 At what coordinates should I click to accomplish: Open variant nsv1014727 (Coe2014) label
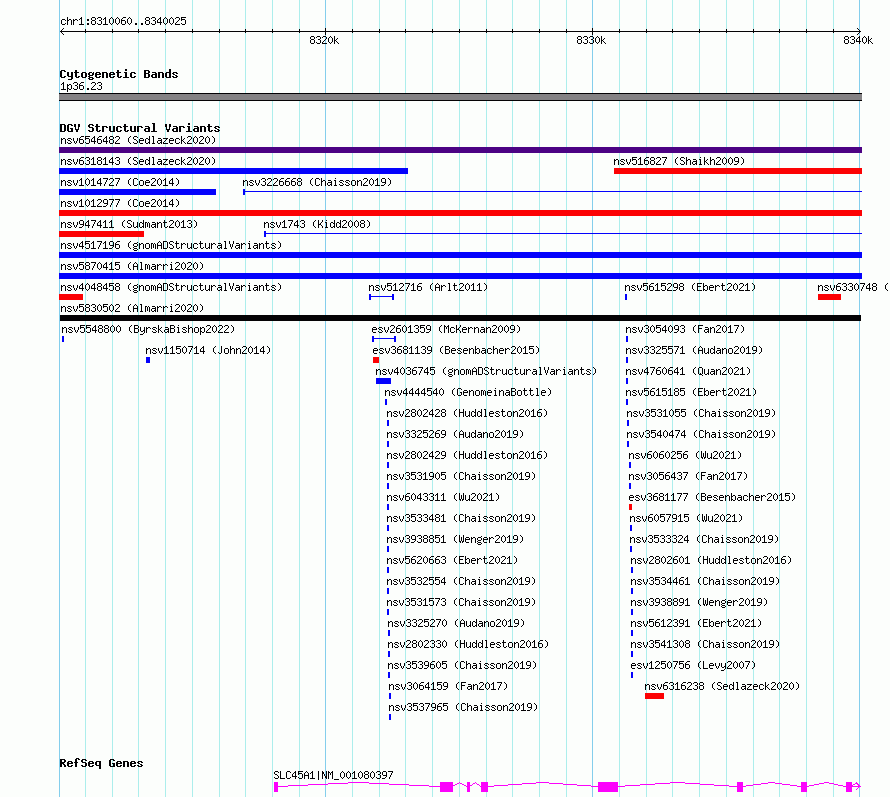(120, 182)
